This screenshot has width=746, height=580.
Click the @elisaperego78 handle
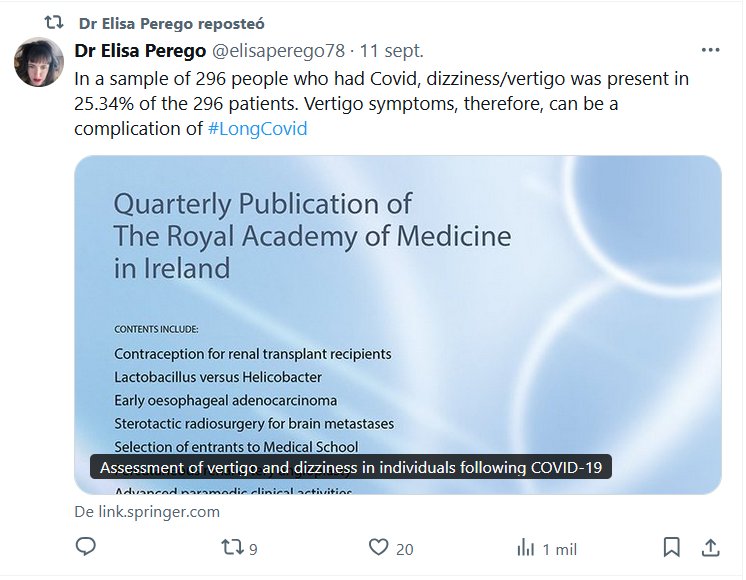[x=282, y=50]
